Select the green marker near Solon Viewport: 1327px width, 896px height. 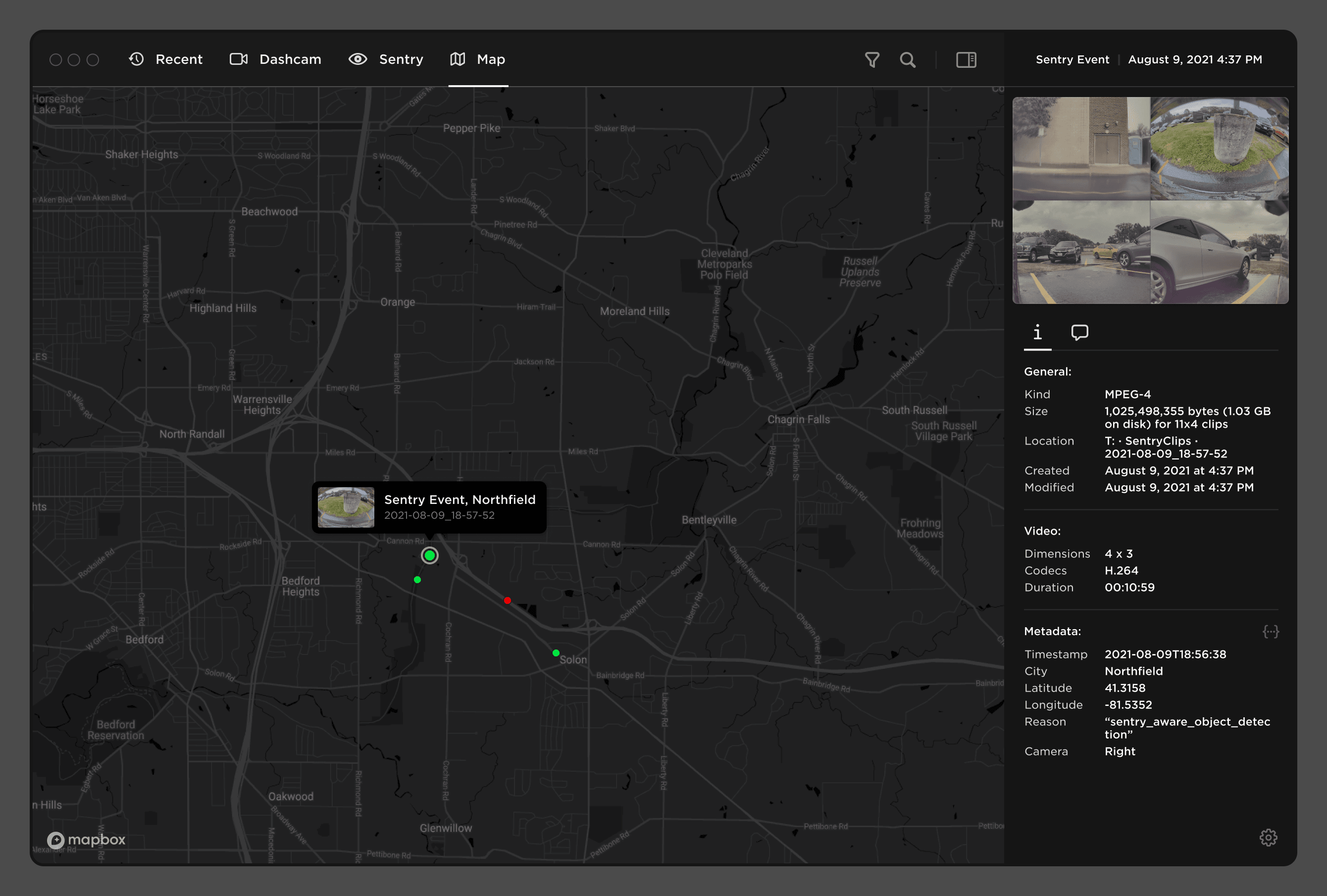(x=556, y=653)
